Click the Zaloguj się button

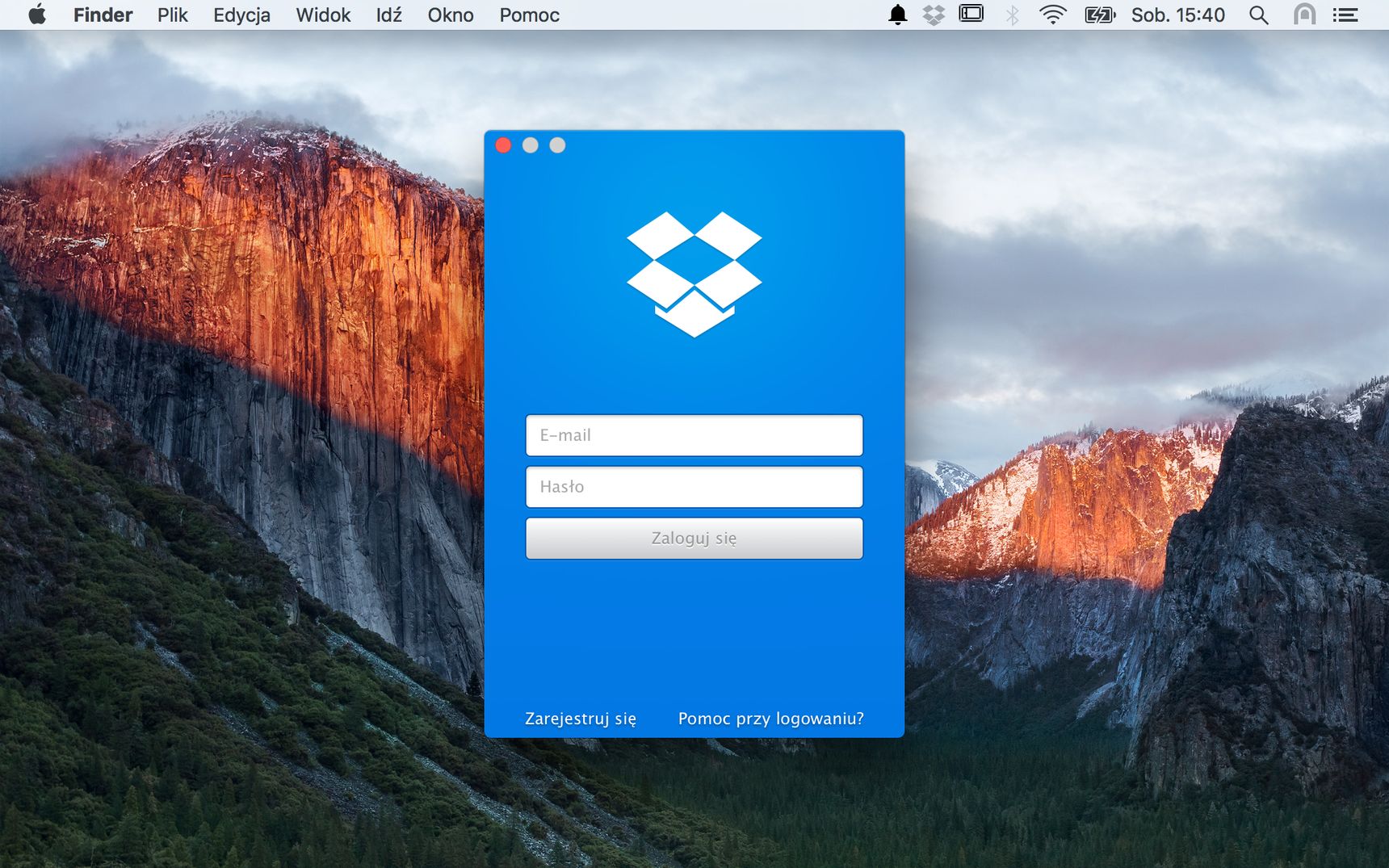pyautogui.click(x=694, y=539)
